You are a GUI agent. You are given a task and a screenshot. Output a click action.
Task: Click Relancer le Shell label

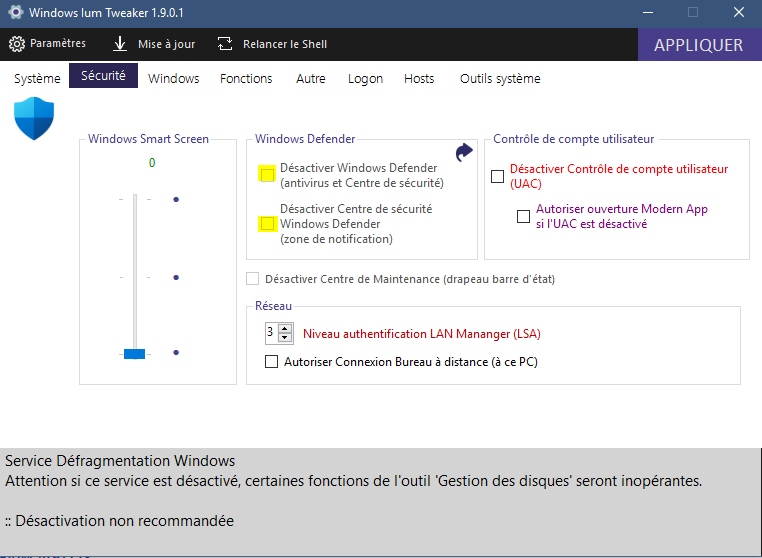[285, 44]
